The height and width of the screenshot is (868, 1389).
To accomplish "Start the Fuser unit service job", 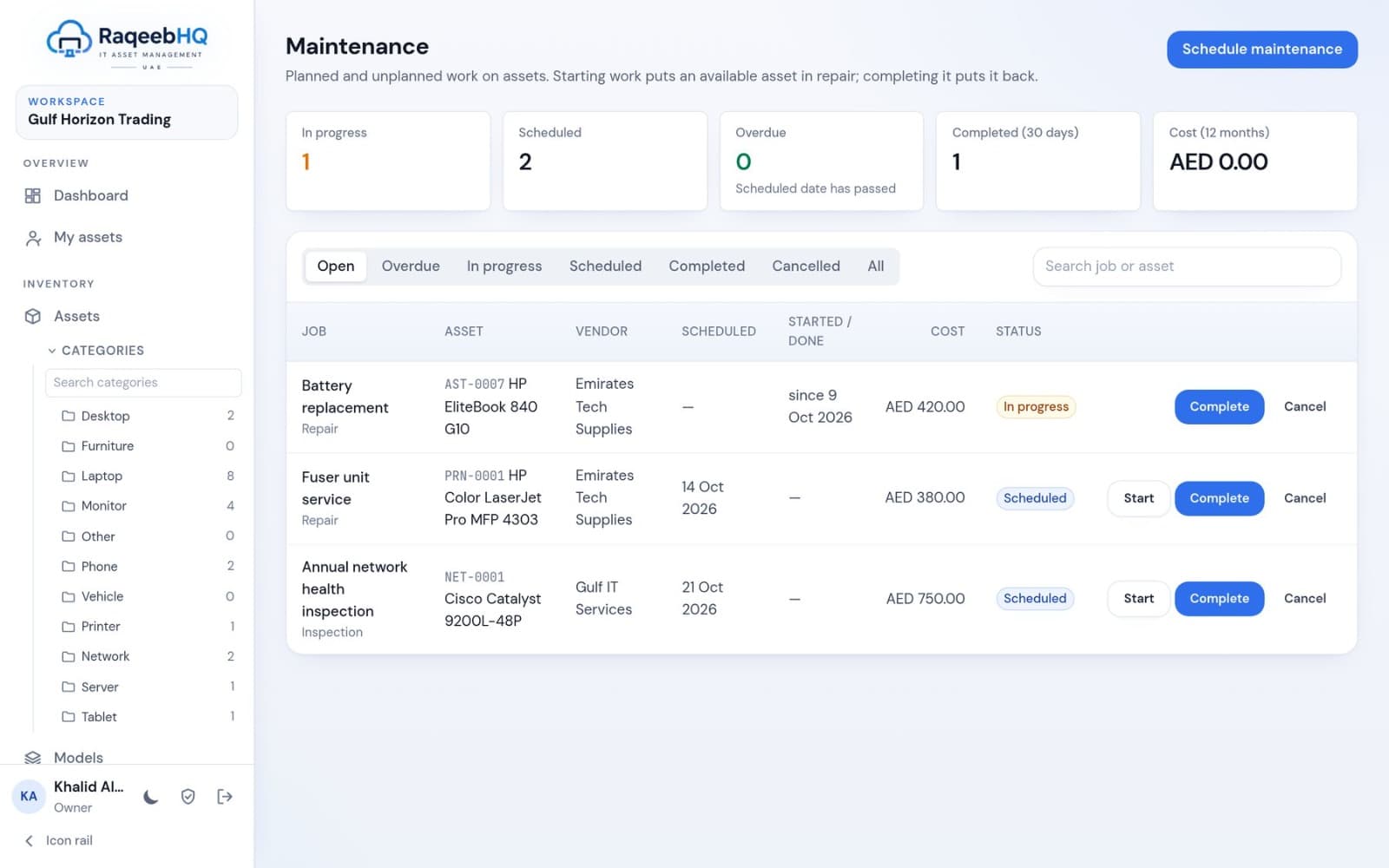I will point(1138,498).
